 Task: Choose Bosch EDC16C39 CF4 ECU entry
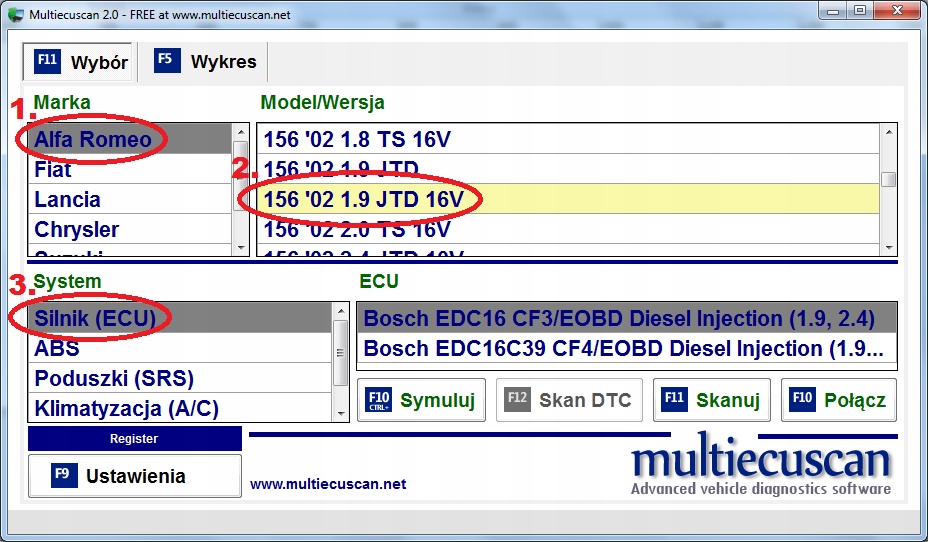(627, 349)
